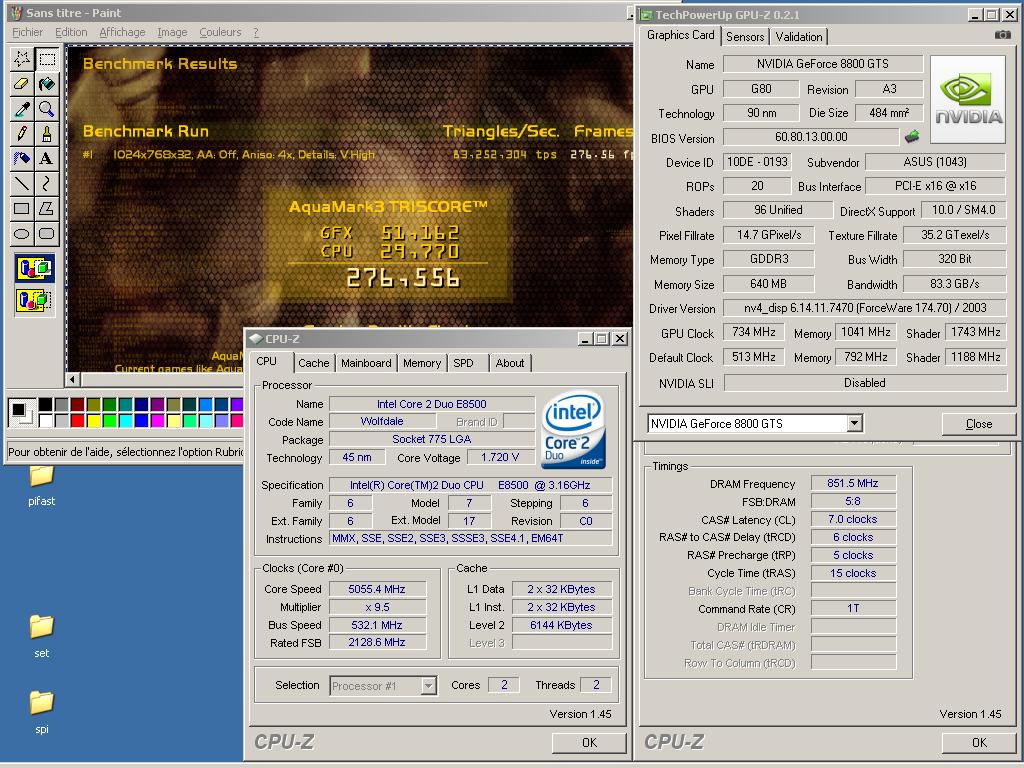The height and width of the screenshot is (768, 1024).
Task: Pick the Polygon shape tool
Action: click(47, 208)
